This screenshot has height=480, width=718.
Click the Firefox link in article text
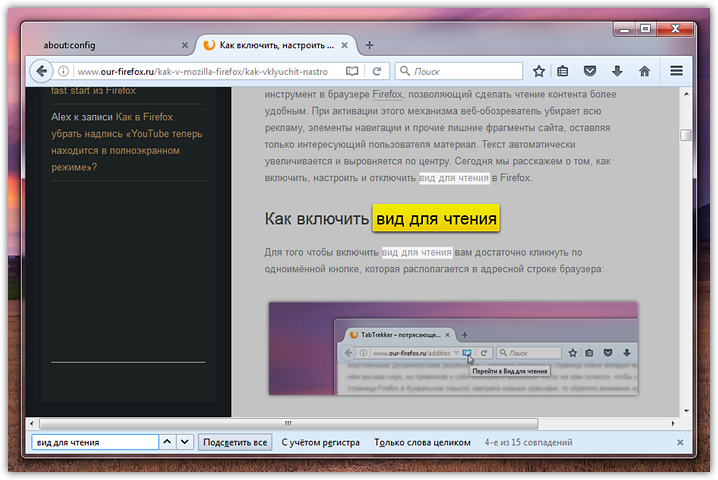[x=387, y=94]
